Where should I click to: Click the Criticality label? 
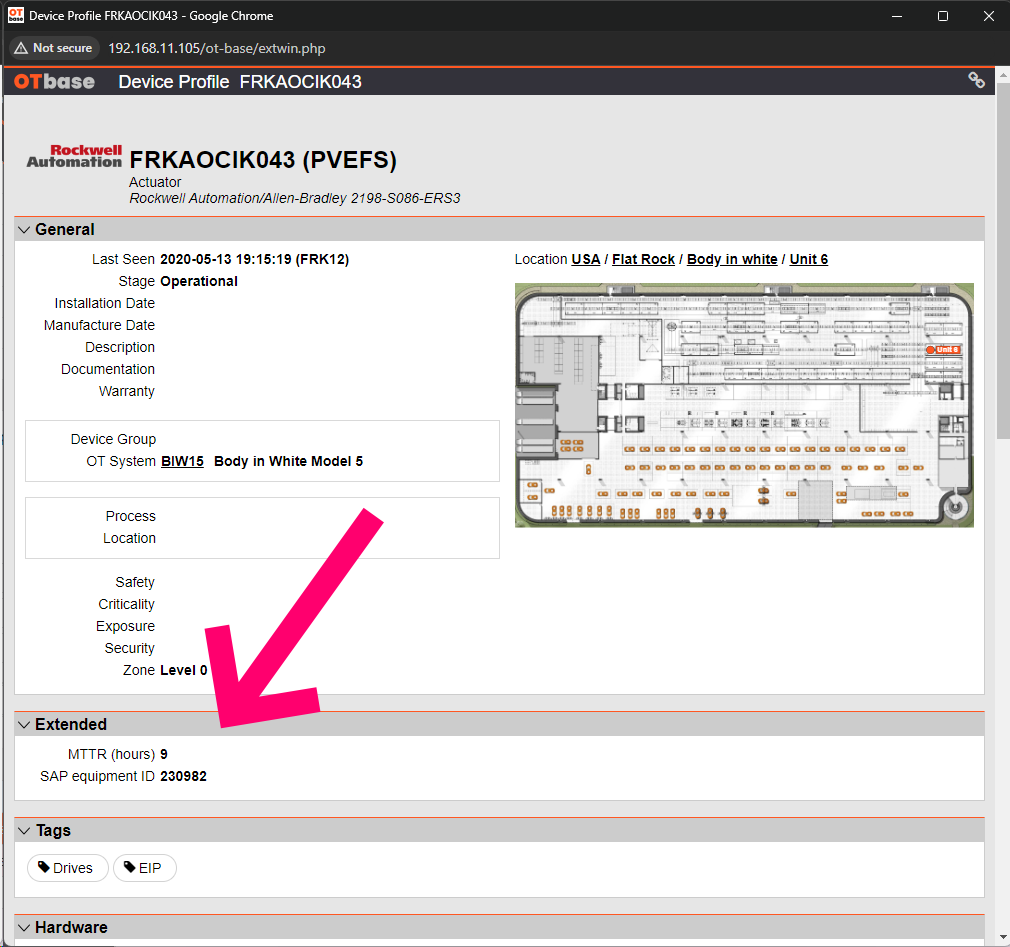point(126,604)
